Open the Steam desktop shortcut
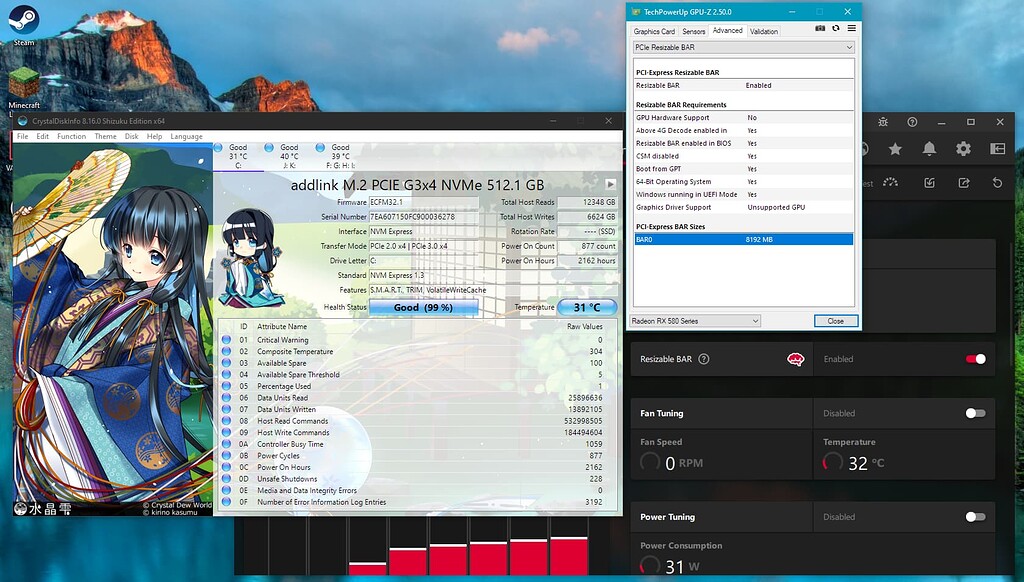The height and width of the screenshot is (582, 1024). click(x=24, y=25)
